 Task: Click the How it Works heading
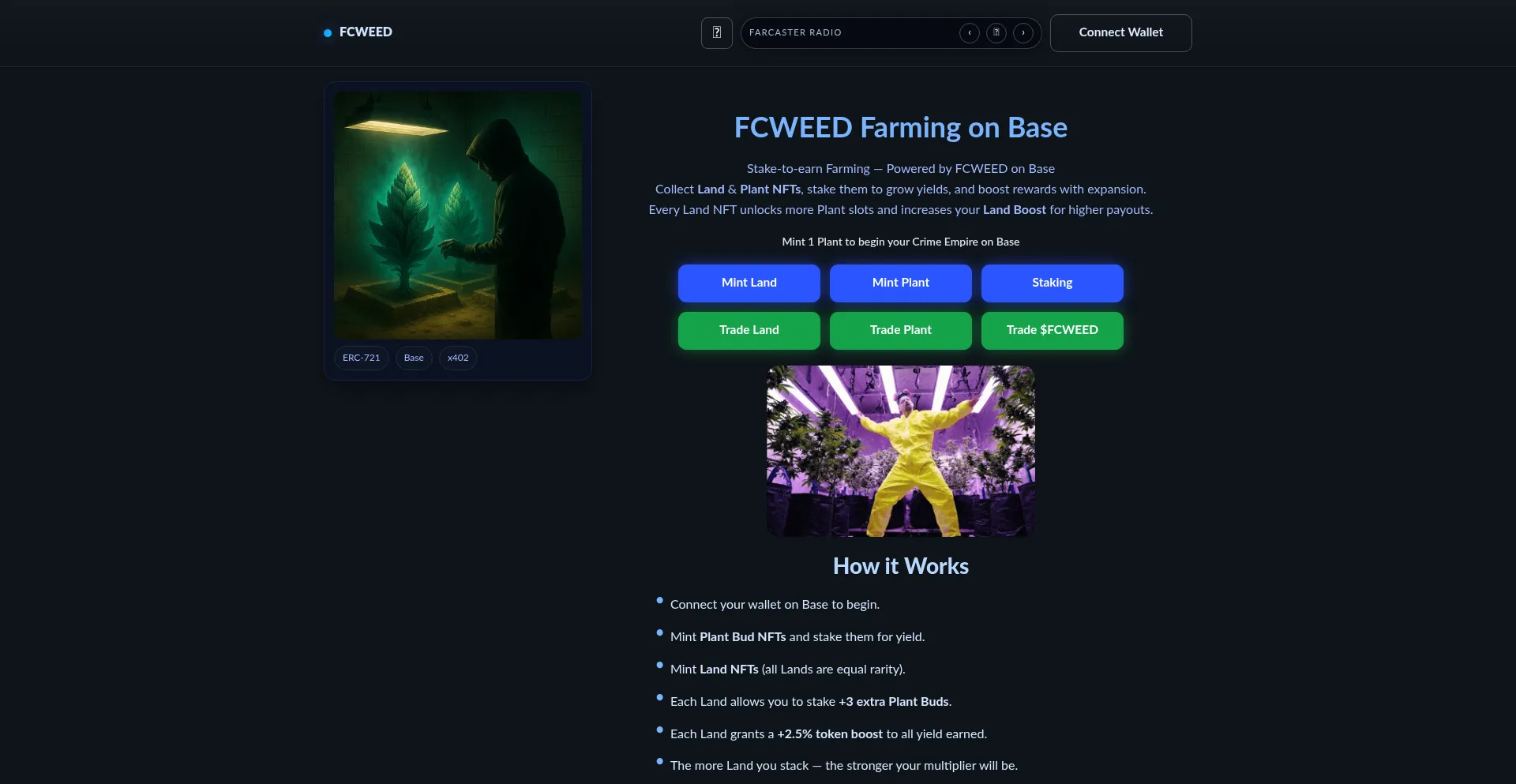pyautogui.click(x=901, y=566)
